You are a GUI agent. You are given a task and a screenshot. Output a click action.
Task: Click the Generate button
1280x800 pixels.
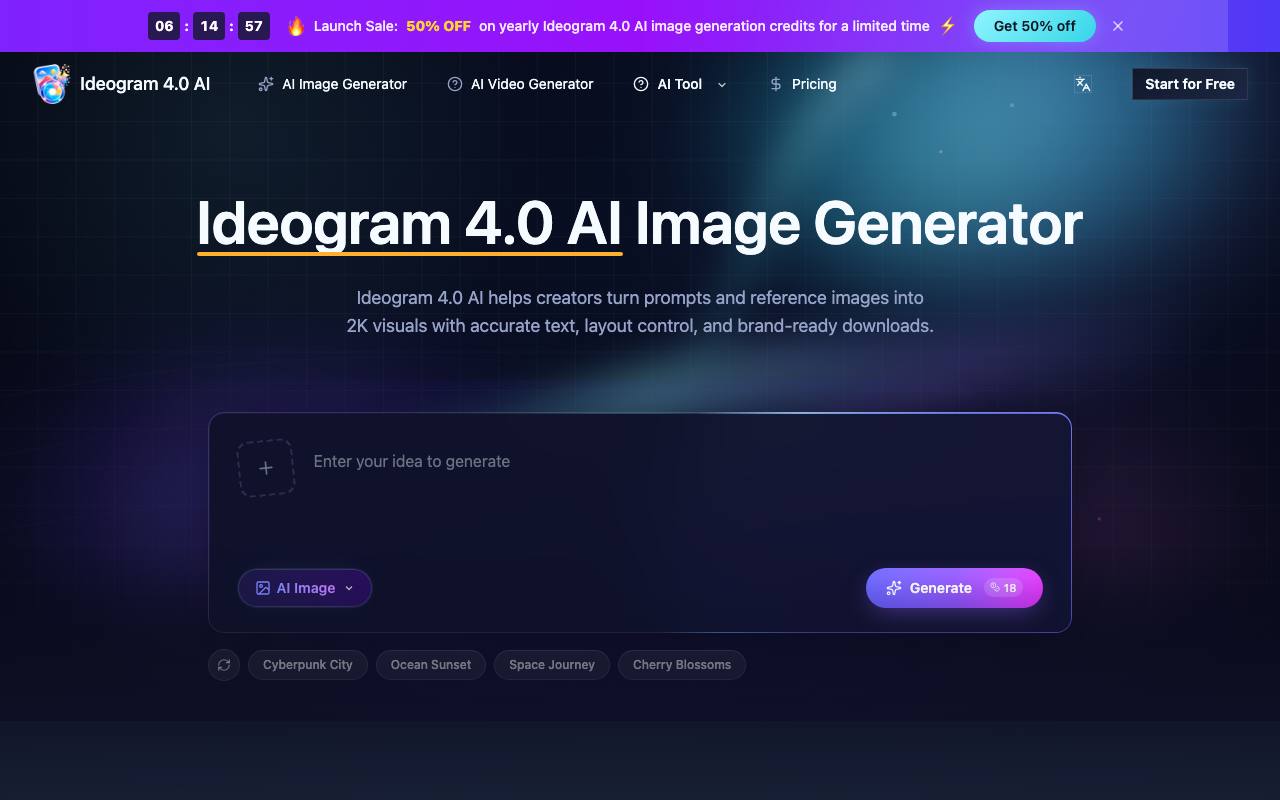954,588
